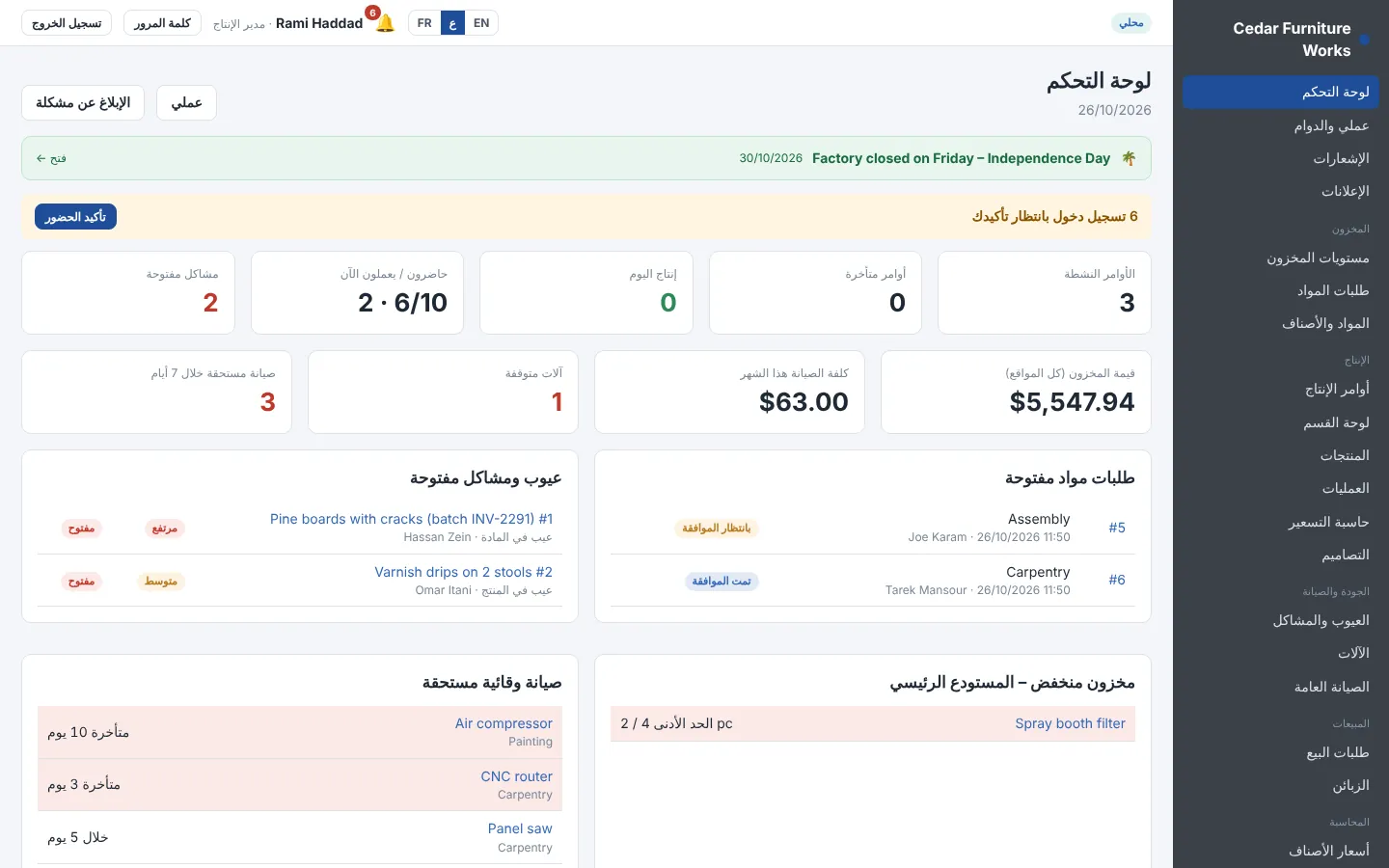Viewport: 1389px width, 868px height.
Task: Open Pine boards with cracks issue #1
Action: [x=411, y=519]
